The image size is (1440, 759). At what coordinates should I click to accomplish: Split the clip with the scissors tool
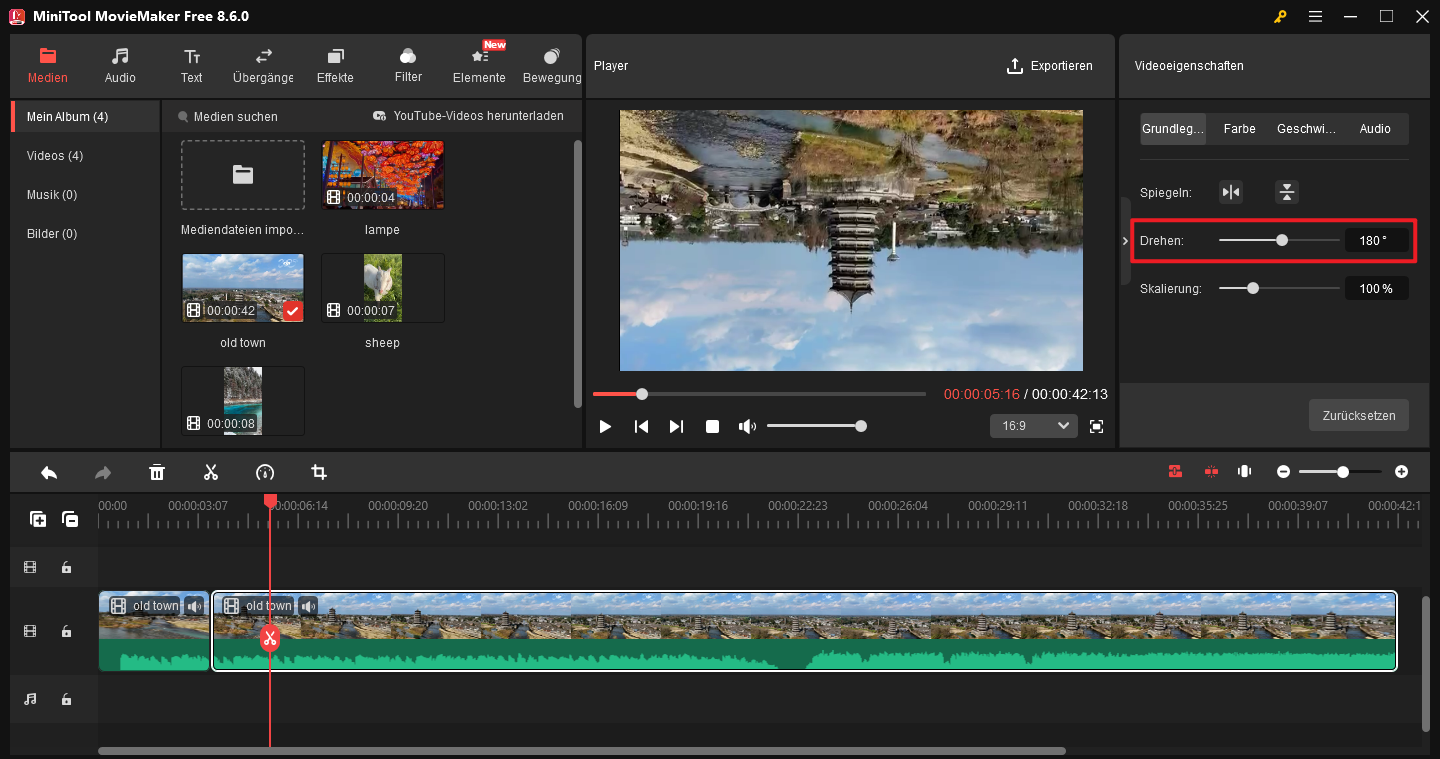[x=211, y=471]
